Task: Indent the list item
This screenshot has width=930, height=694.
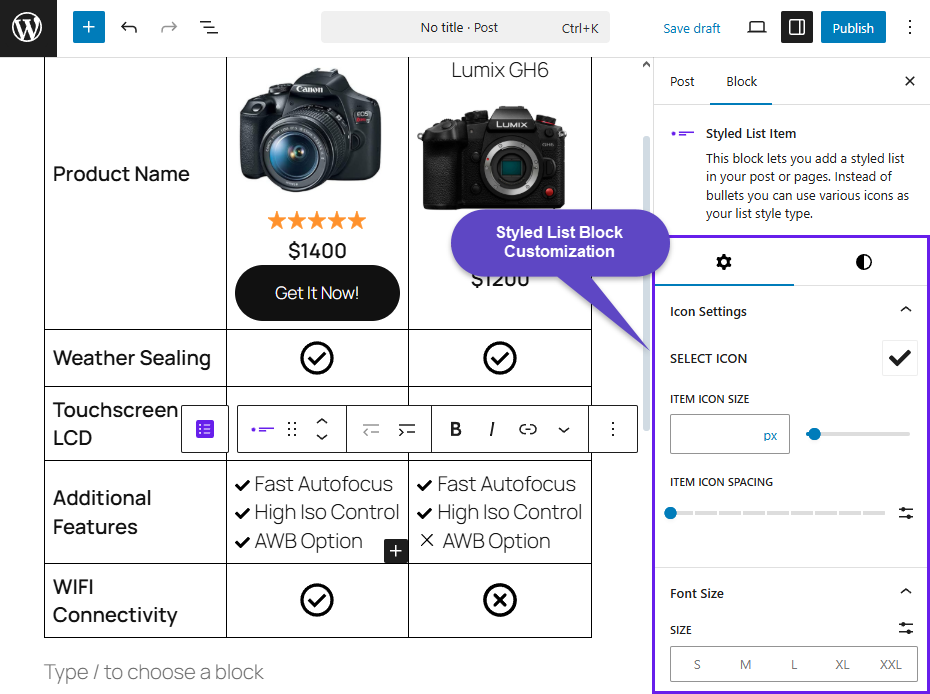Action: pos(407,429)
